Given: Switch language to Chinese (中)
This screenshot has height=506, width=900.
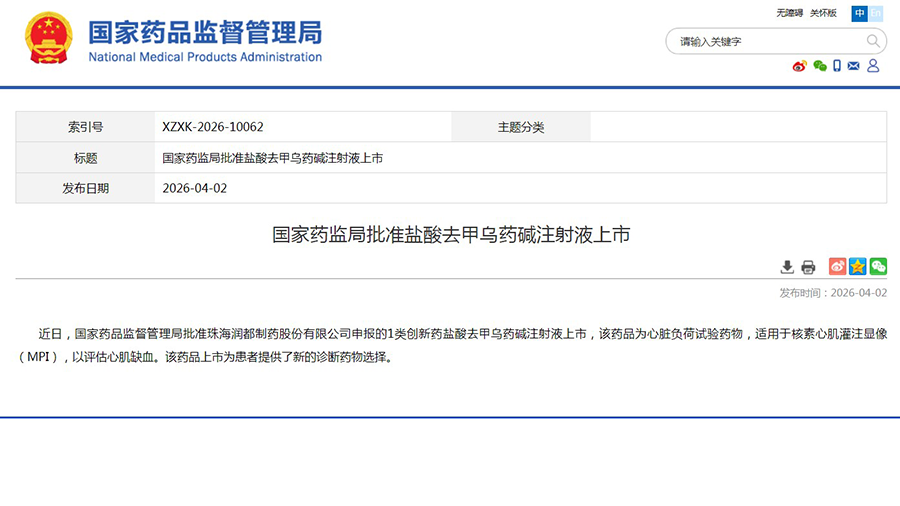Looking at the screenshot, I should [x=859, y=13].
